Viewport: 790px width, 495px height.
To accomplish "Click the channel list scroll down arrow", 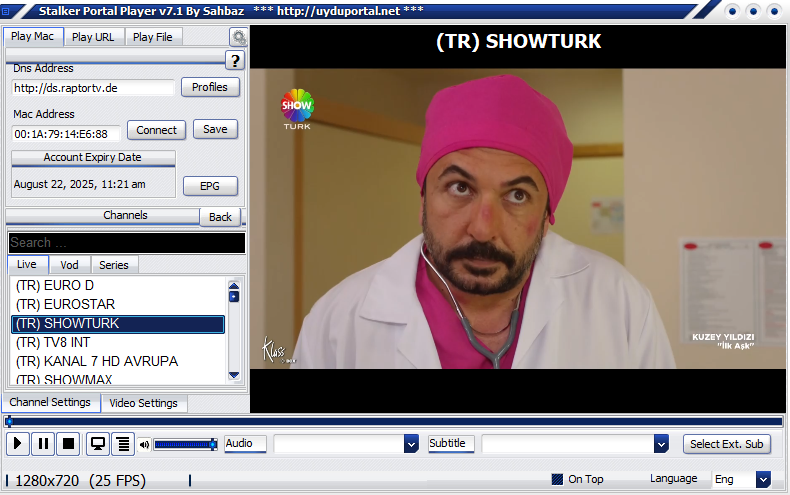I will pyautogui.click(x=234, y=375).
